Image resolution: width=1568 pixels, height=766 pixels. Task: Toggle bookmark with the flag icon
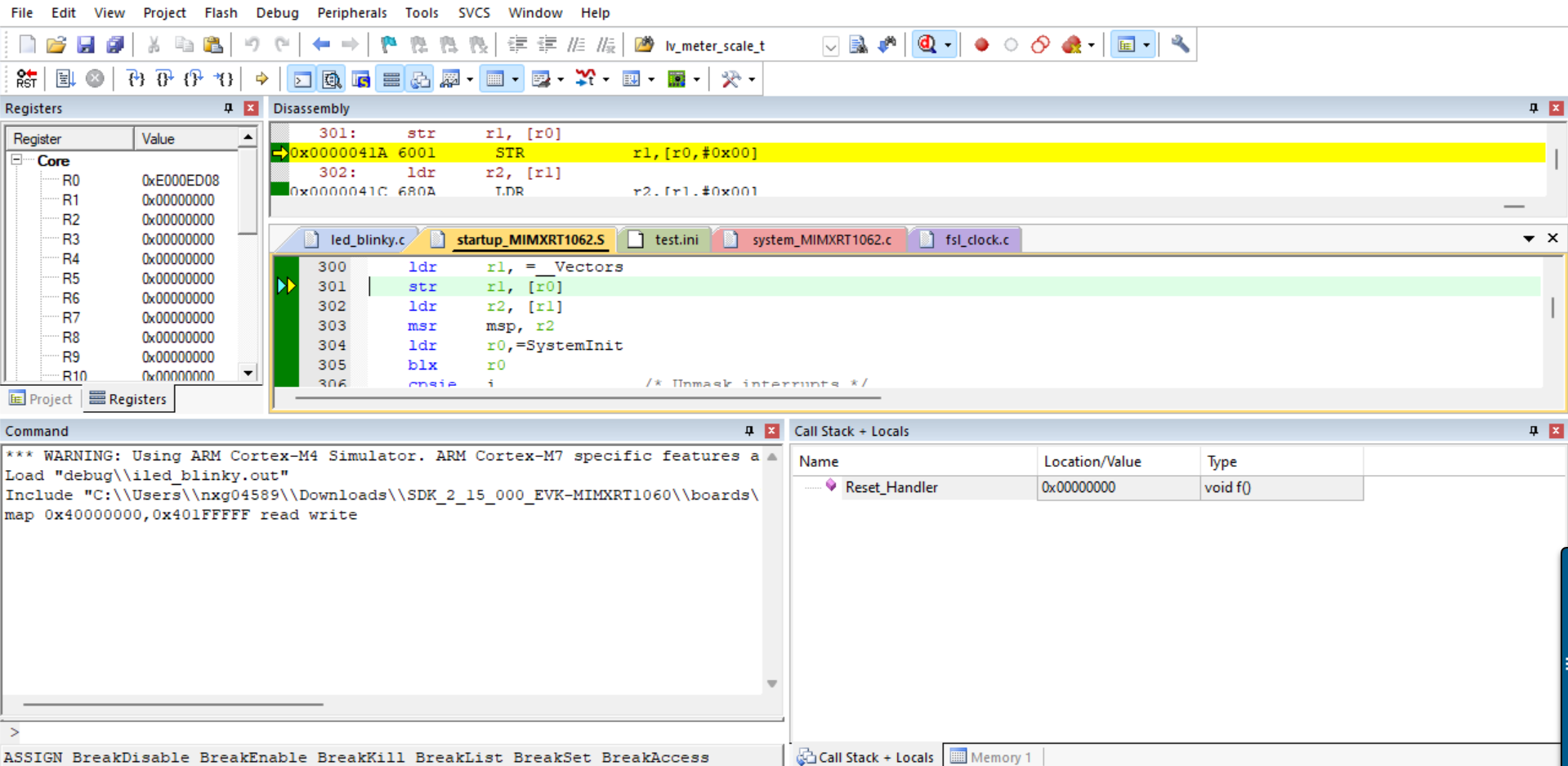[388, 45]
